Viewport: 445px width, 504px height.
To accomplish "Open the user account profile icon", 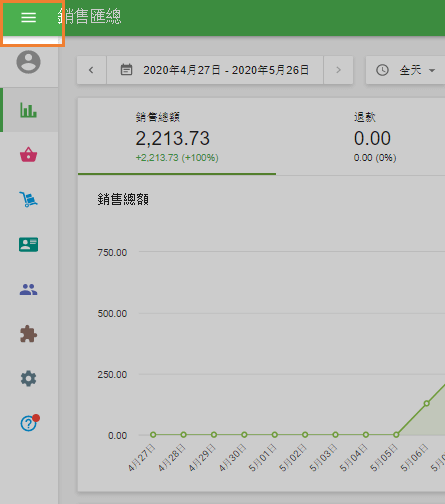I will click(x=28, y=62).
